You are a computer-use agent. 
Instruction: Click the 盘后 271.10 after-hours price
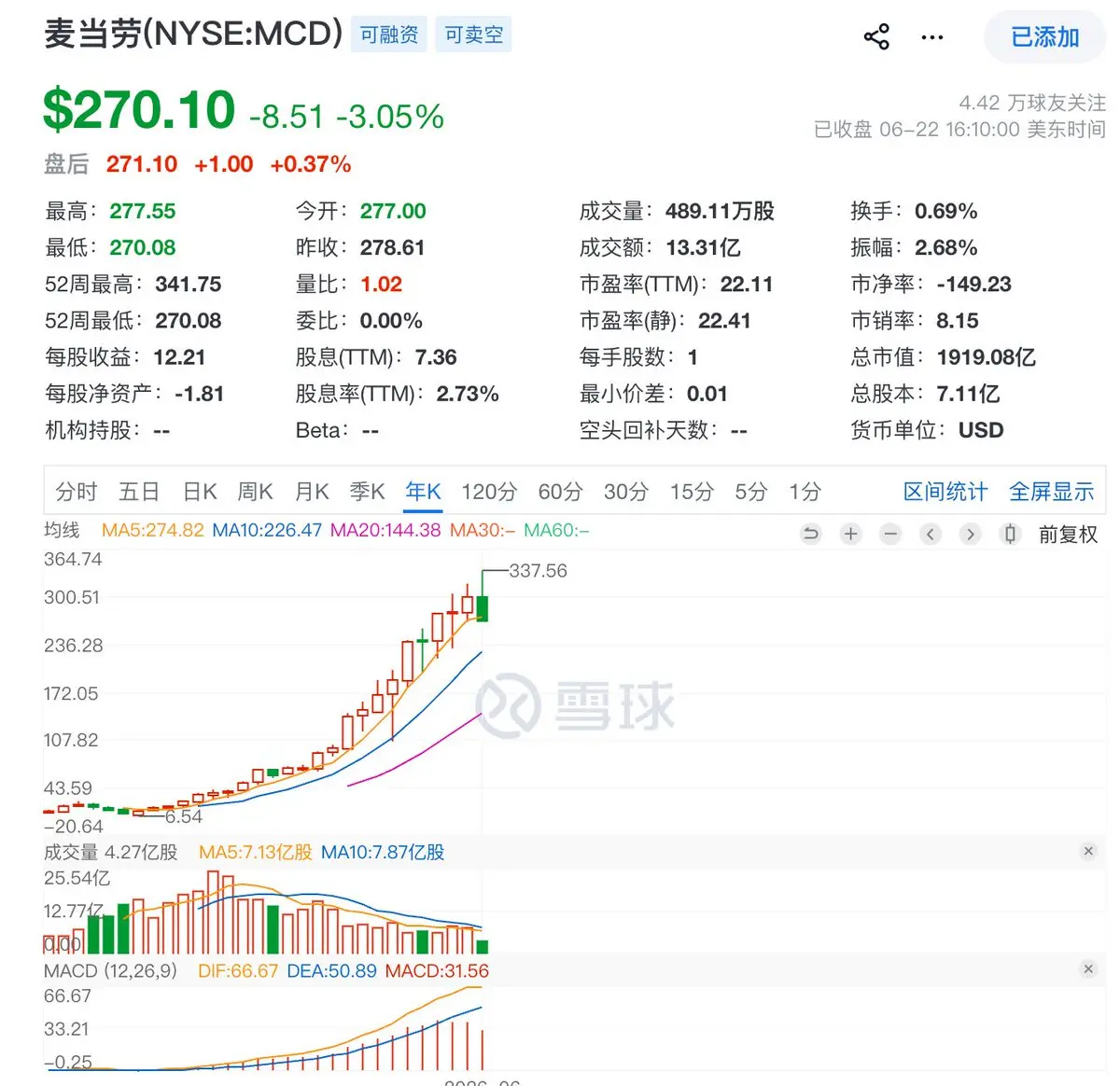point(142,164)
